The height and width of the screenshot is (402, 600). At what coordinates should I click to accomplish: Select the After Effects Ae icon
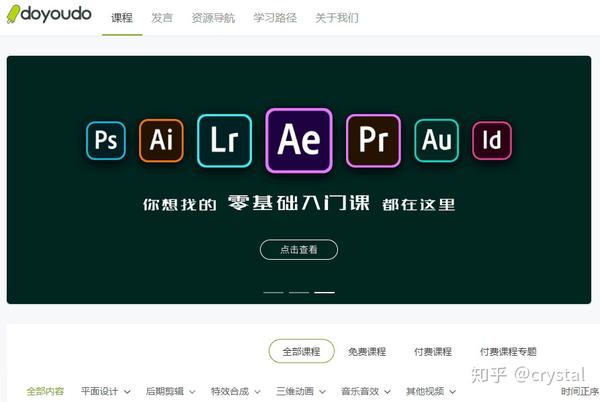299,140
